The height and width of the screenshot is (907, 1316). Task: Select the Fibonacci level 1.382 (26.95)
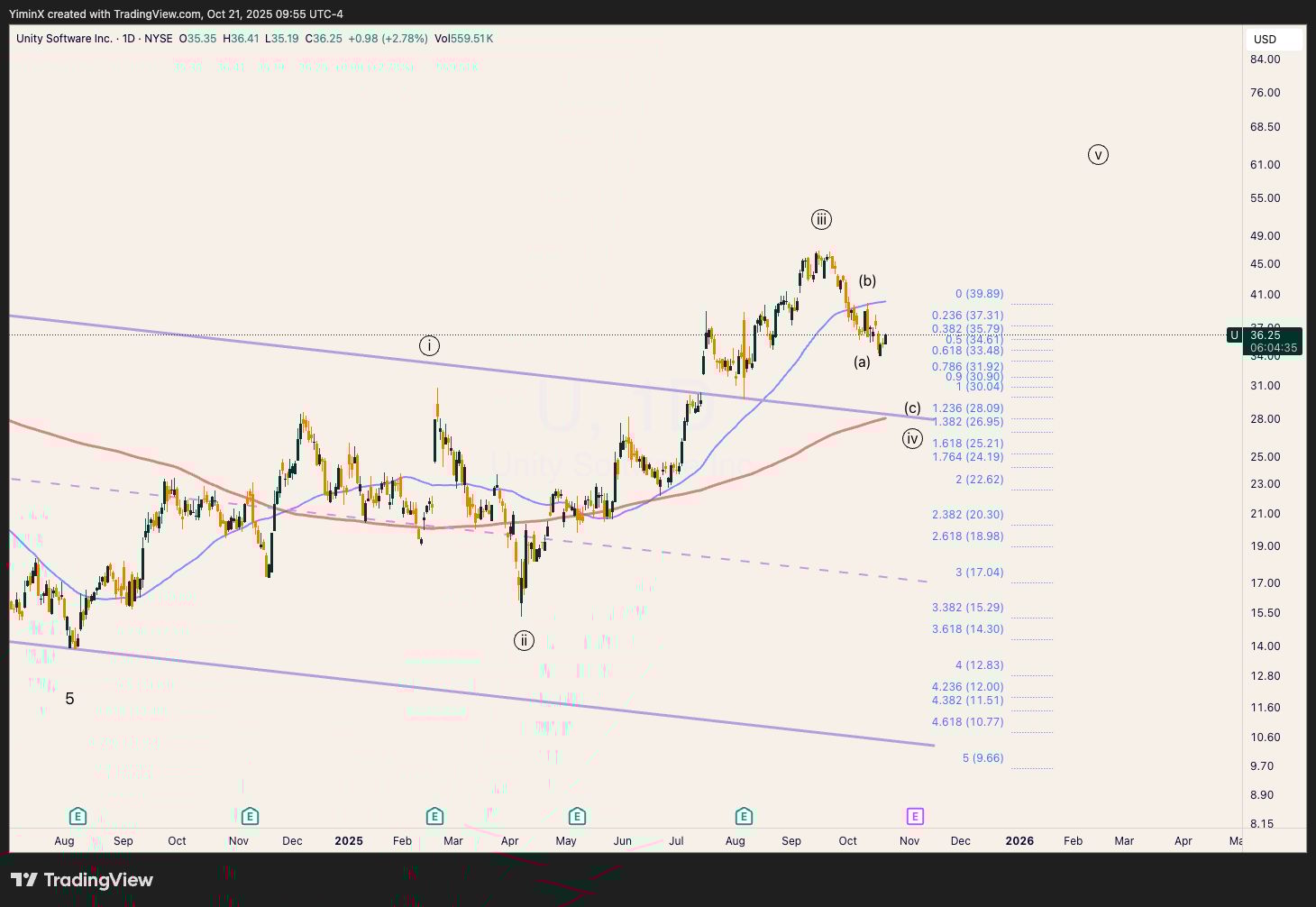point(967,422)
